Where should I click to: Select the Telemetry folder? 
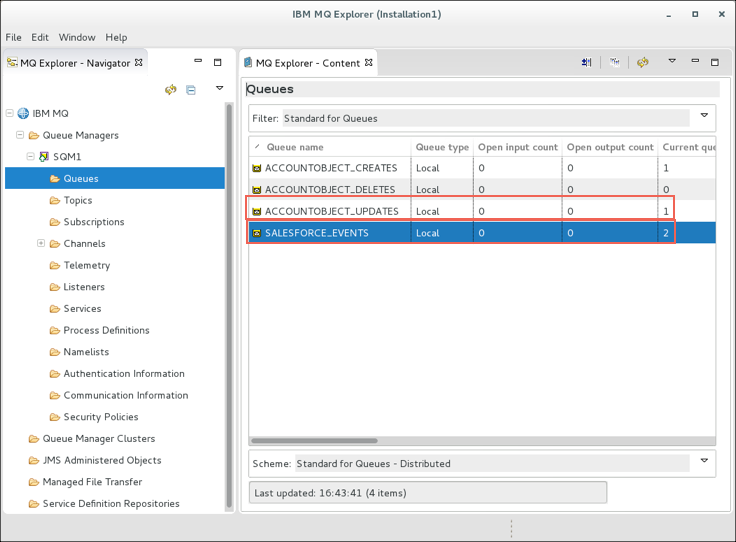[x=87, y=266]
